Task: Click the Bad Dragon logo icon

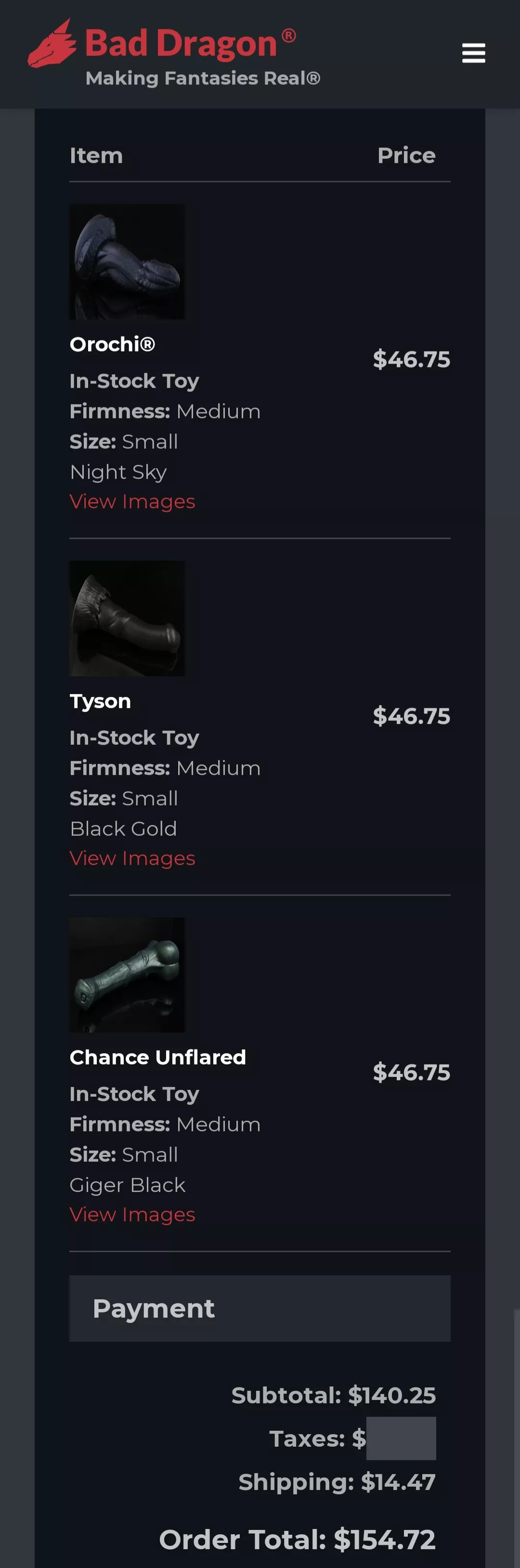Action: pyautogui.click(x=52, y=44)
